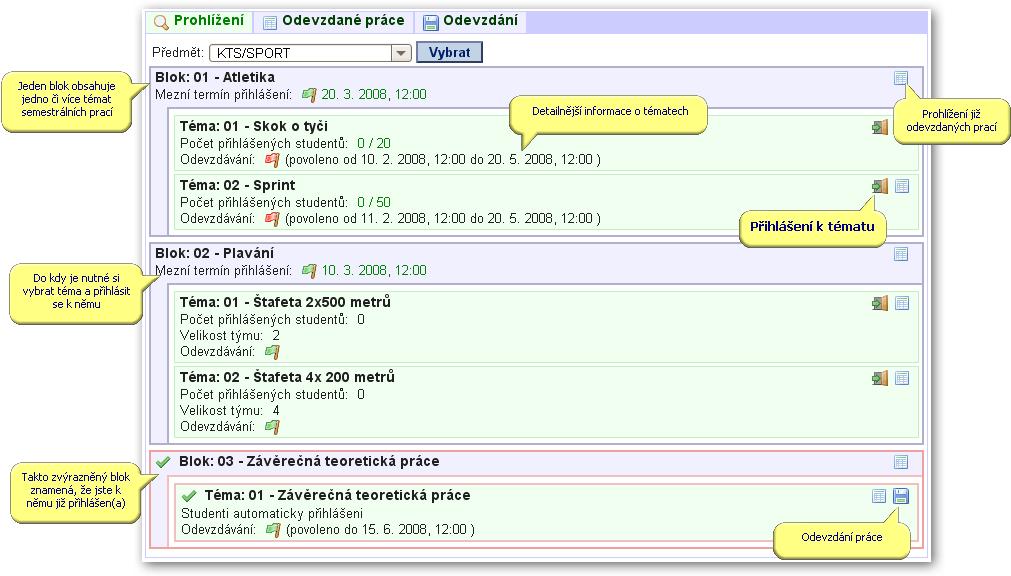This screenshot has height=576, width=1011.
Task: Click topic title Téma: 02 - Štafeta 4x 200 metrů
Action: pos(287,377)
